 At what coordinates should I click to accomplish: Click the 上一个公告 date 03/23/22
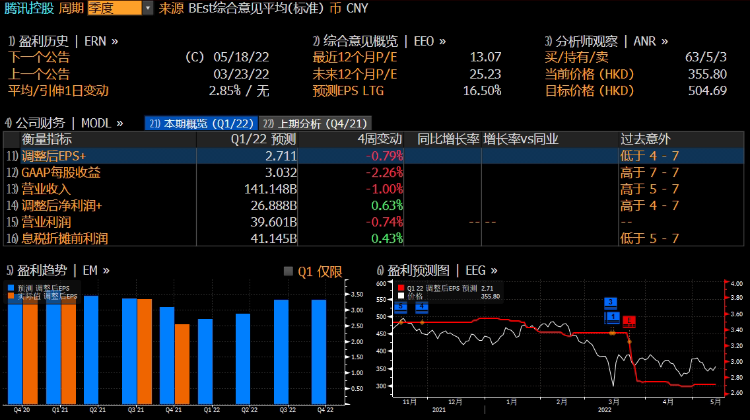tap(241, 74)
